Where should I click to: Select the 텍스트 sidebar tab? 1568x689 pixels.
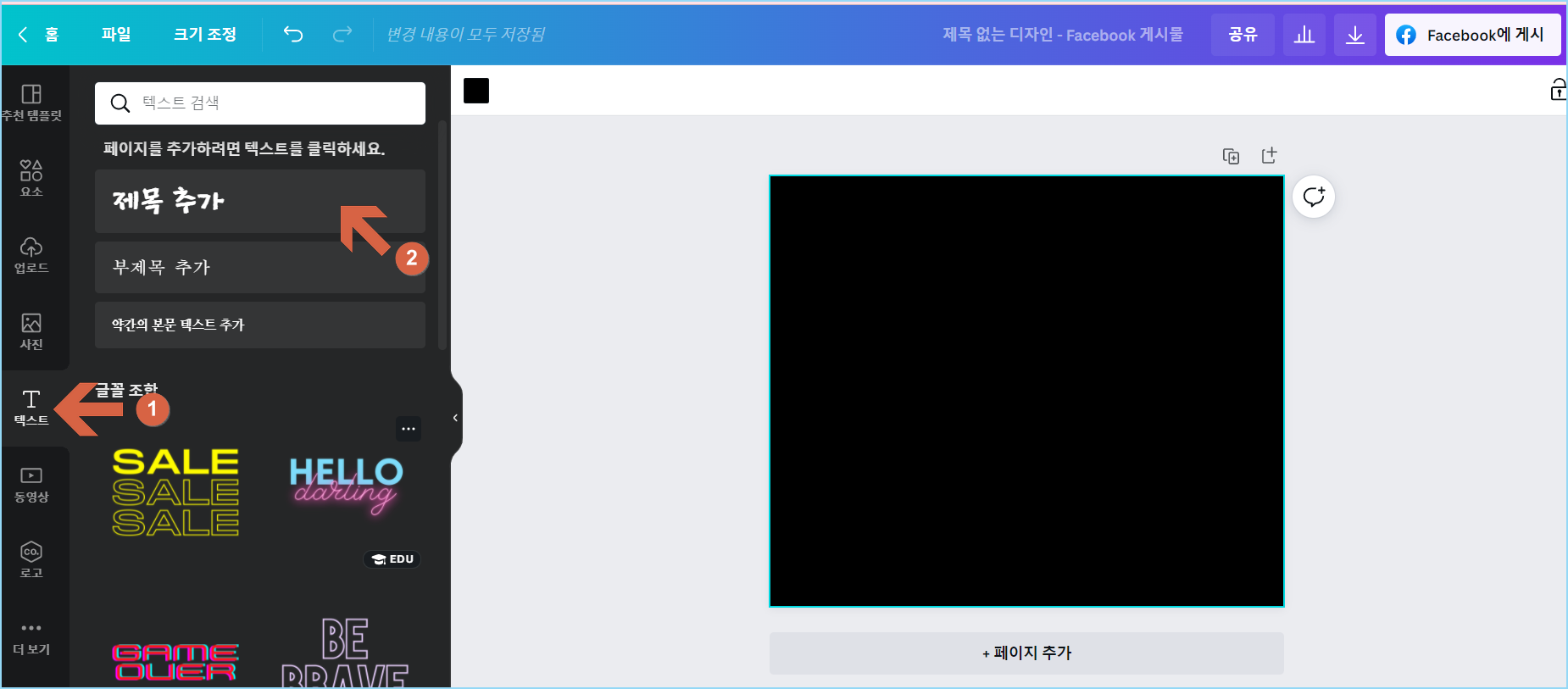point(31,408)
